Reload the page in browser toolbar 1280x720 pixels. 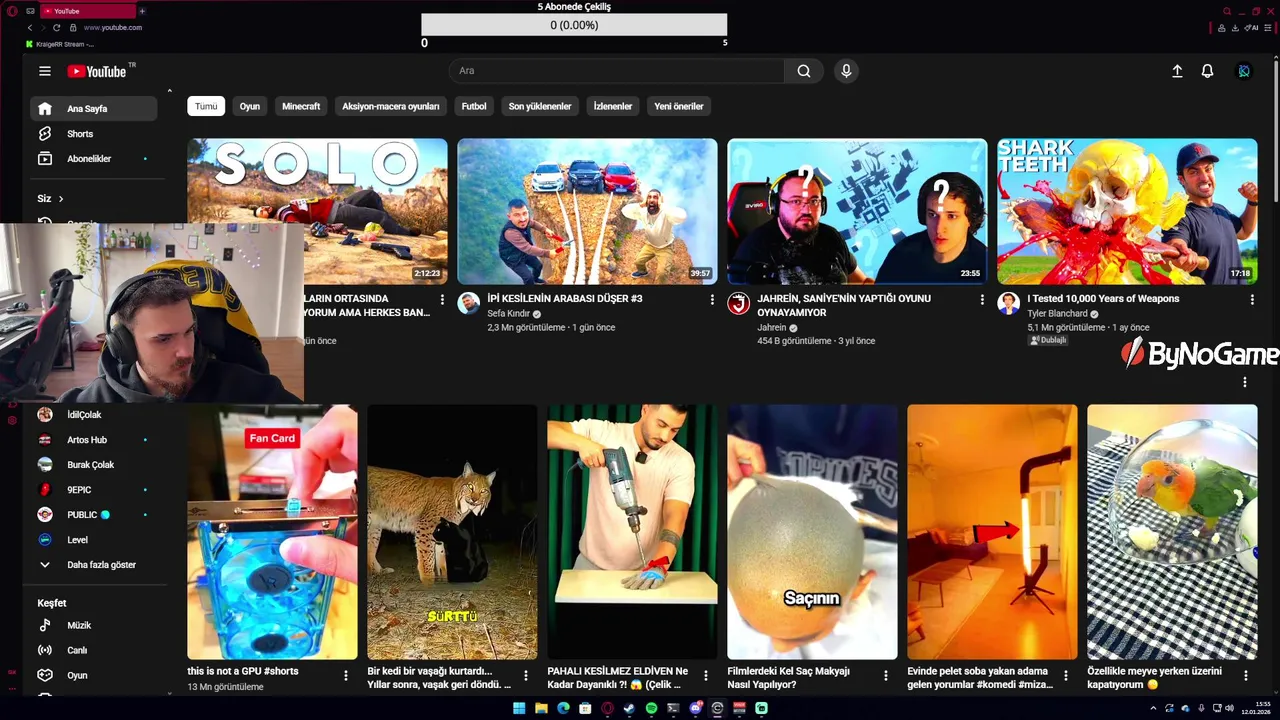tap(56, 27)
